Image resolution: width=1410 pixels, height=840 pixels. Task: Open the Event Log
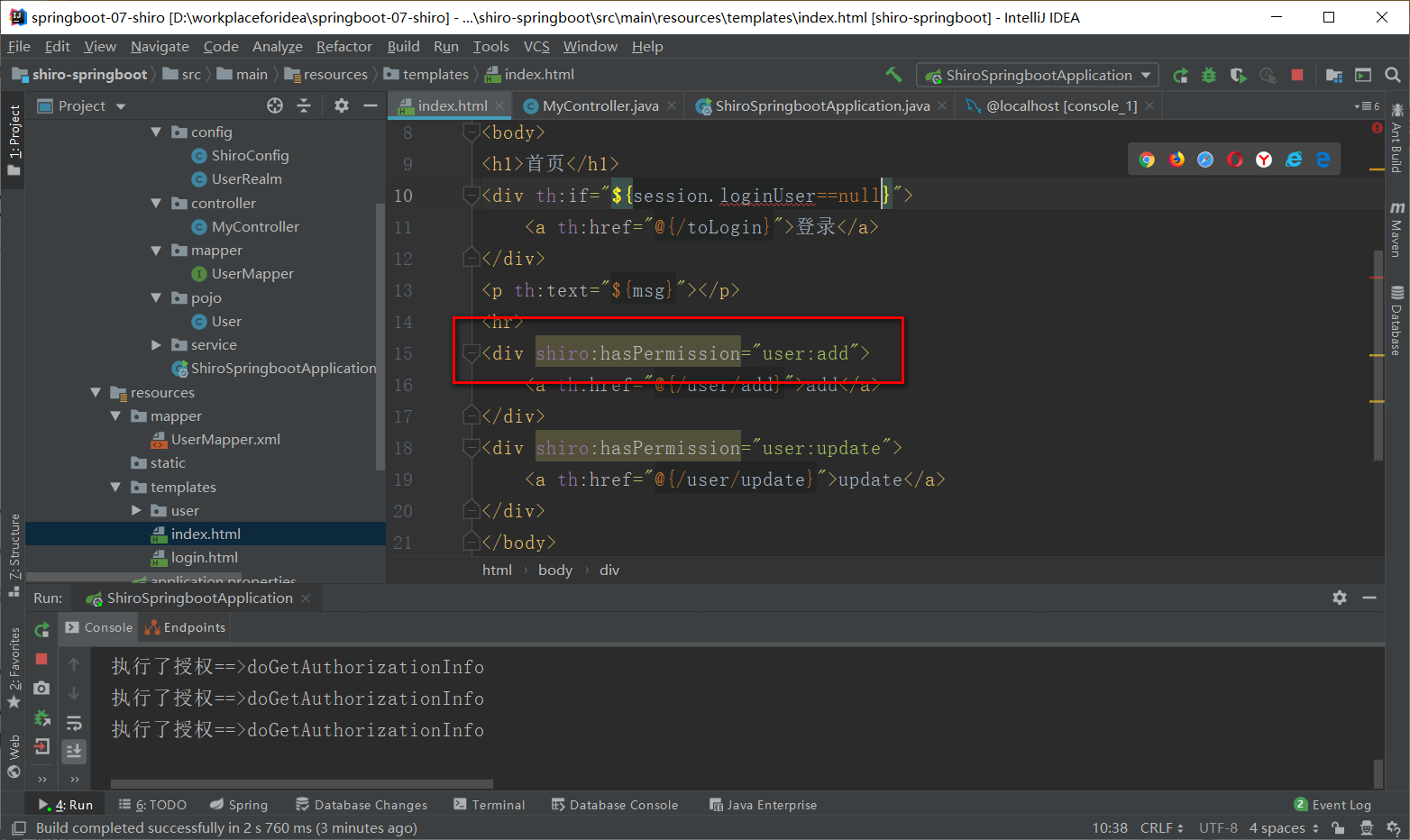pyautogui.click(x=1332, y=805)
